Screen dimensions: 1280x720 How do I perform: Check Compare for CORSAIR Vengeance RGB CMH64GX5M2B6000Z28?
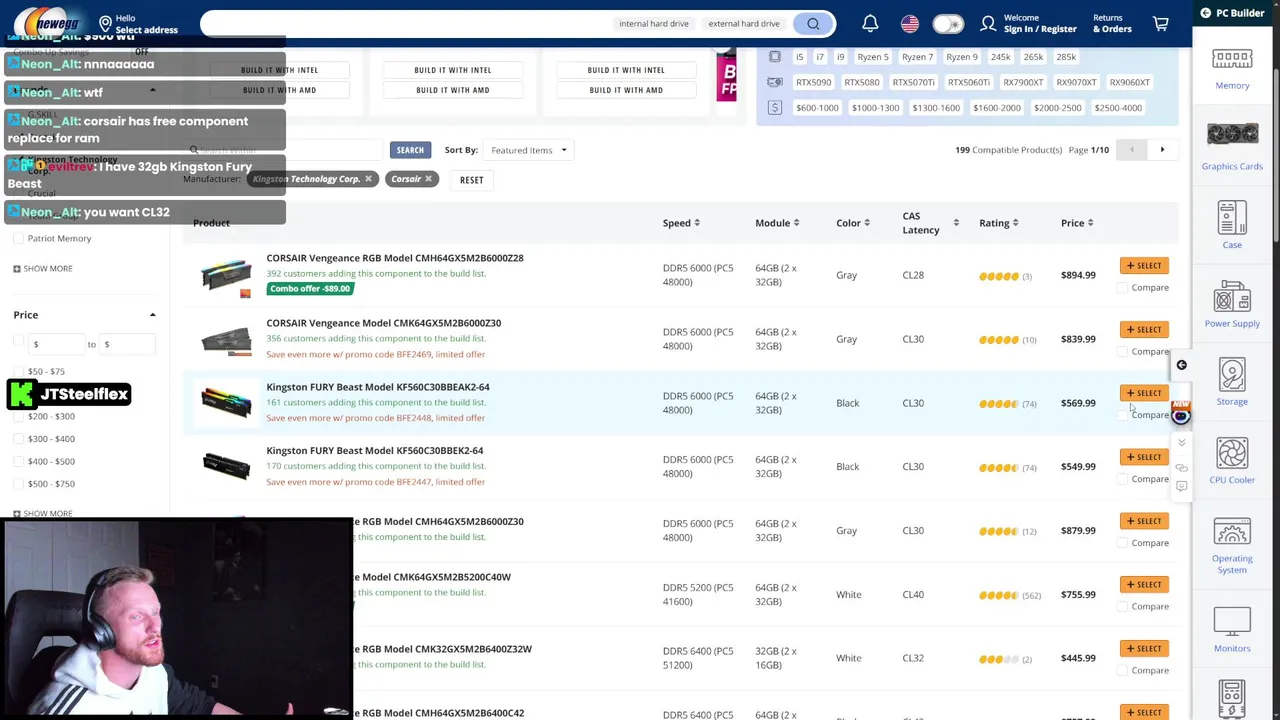(x=1123, y=288)
